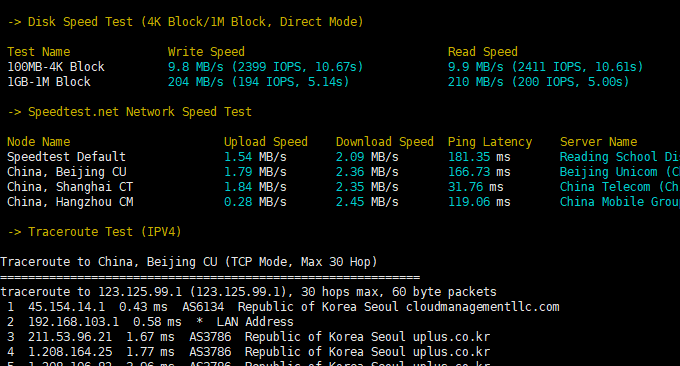Click the server name 'Reading School'
Image resolution: width=680 pixels, height=366 pixels.
coord(608,157)
